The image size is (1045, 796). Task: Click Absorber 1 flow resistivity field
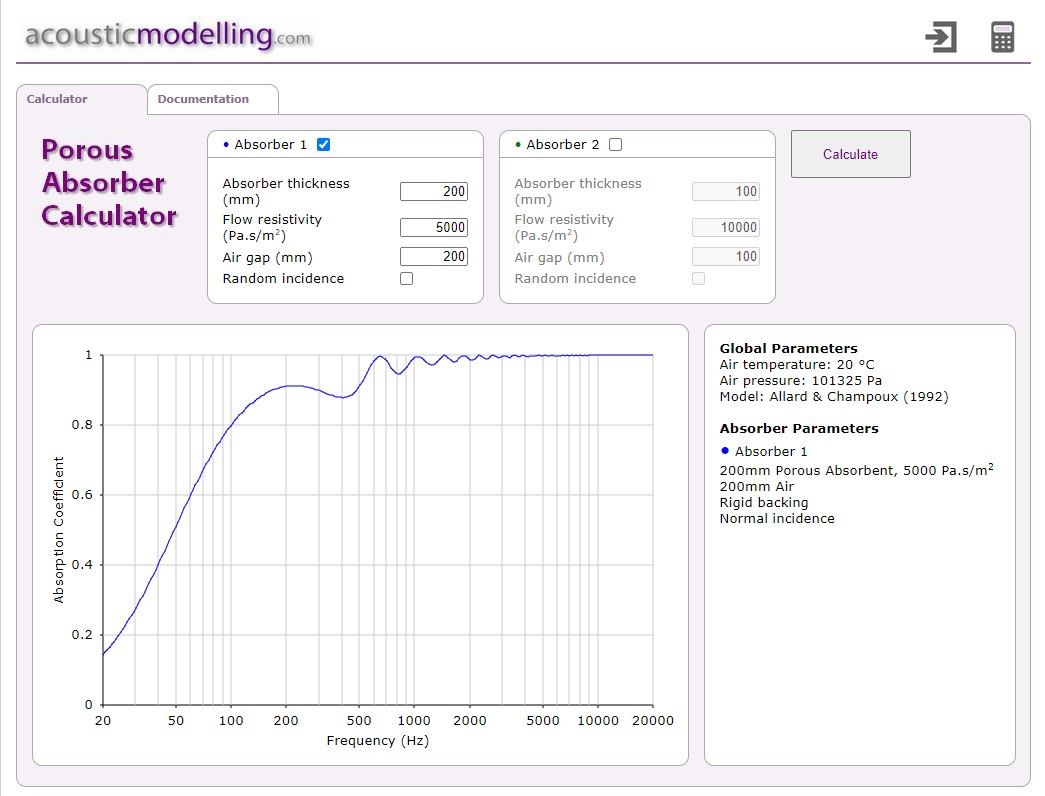click(x=434, y=227)
